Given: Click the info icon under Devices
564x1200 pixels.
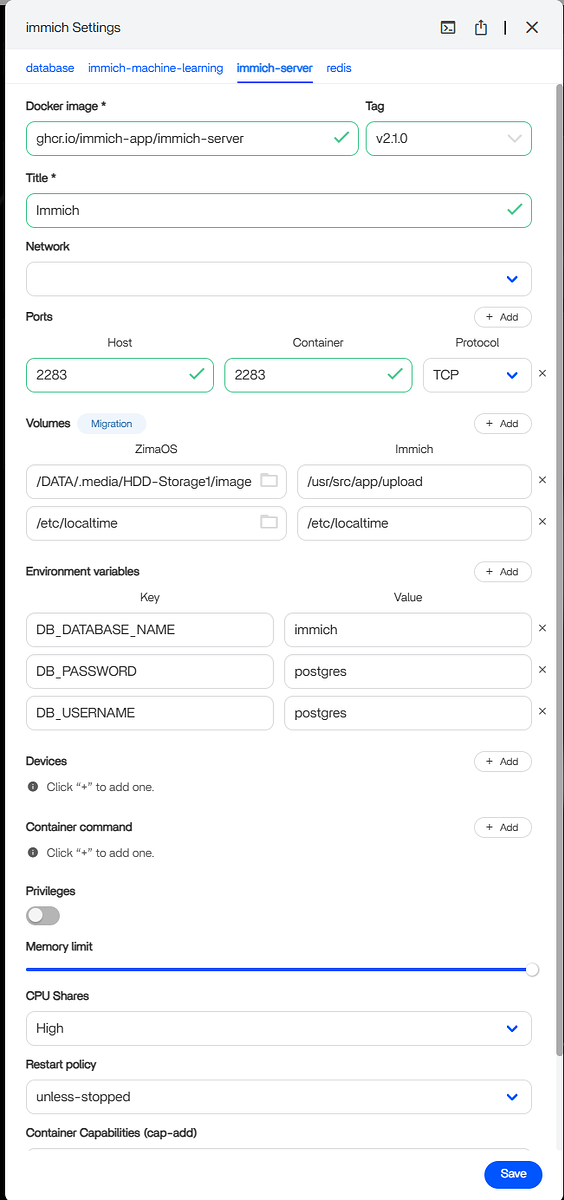Looking at the screenshot, I should click(x=33, y=787).
